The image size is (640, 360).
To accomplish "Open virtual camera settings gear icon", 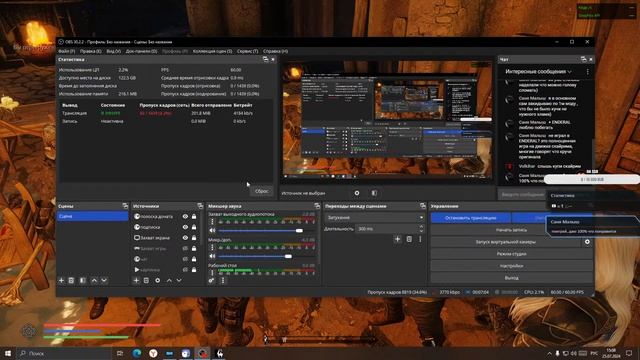I will [587, 242].
